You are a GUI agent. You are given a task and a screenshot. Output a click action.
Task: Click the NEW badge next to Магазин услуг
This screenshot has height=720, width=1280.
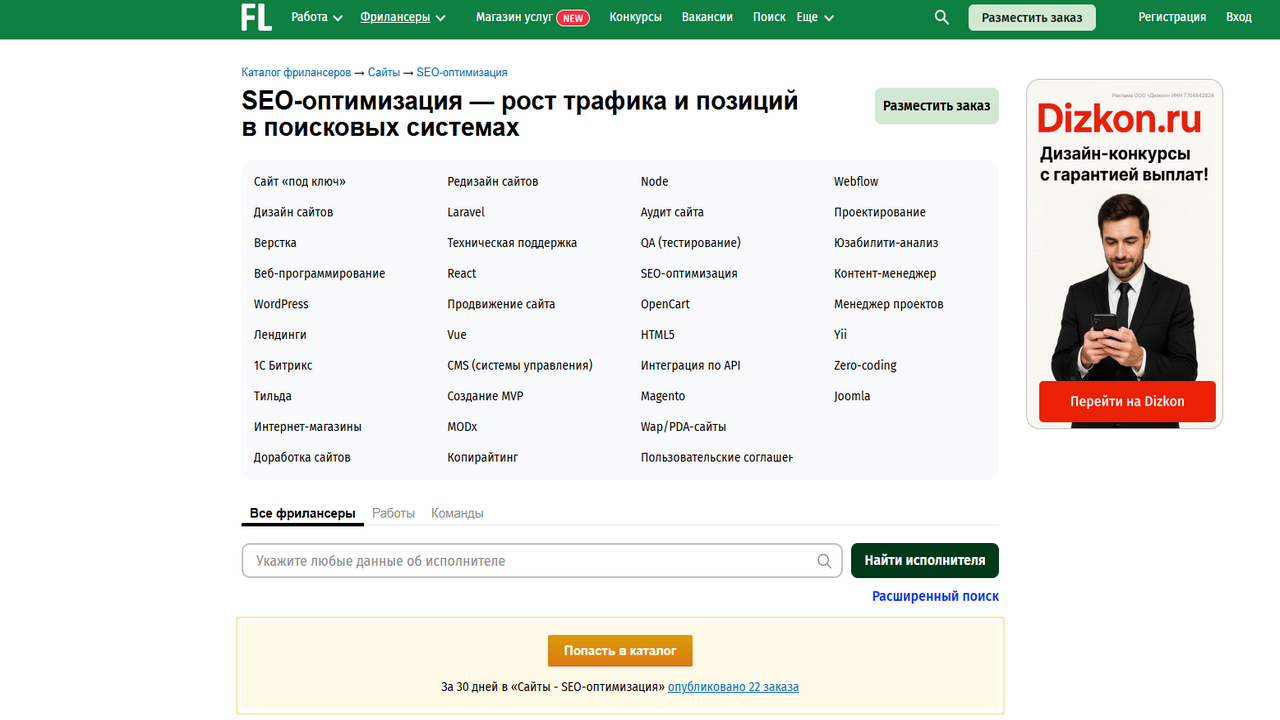(573, 18)
